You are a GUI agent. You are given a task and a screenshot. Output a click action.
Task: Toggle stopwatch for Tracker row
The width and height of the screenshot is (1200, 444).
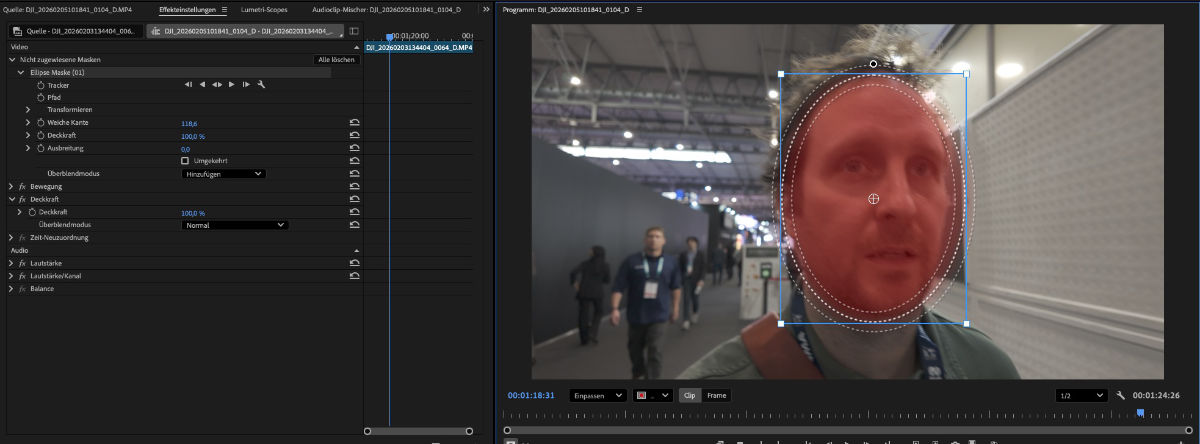click(41, 85)
